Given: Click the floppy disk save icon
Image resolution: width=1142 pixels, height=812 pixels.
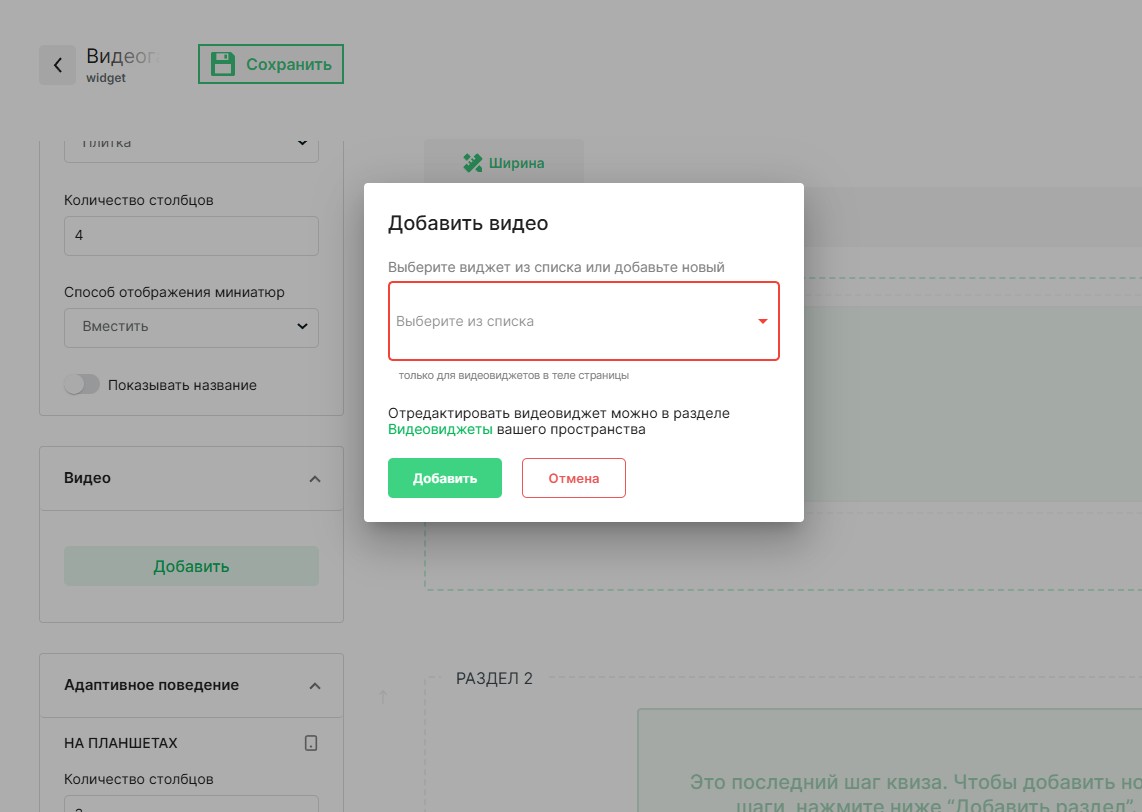Looking at the screenshot, I should 224,64.
